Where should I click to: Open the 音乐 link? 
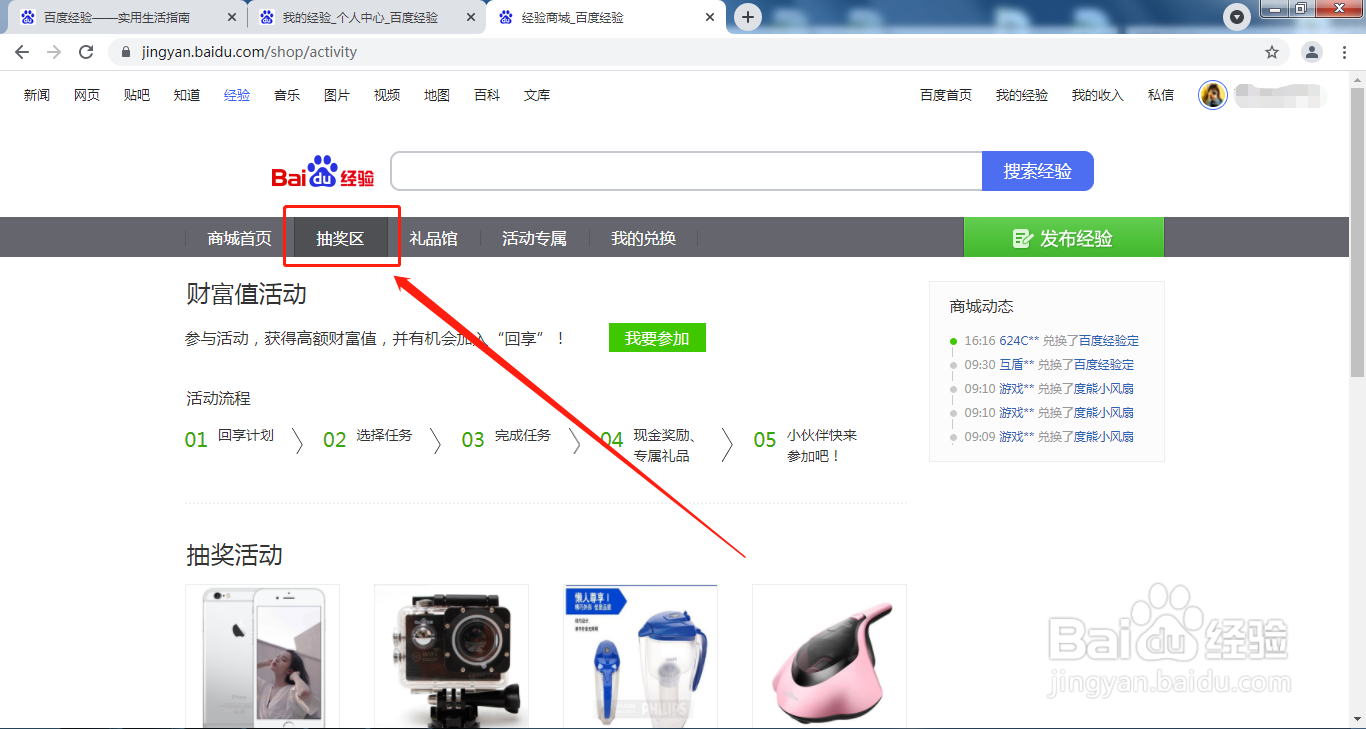click(287, 95)
